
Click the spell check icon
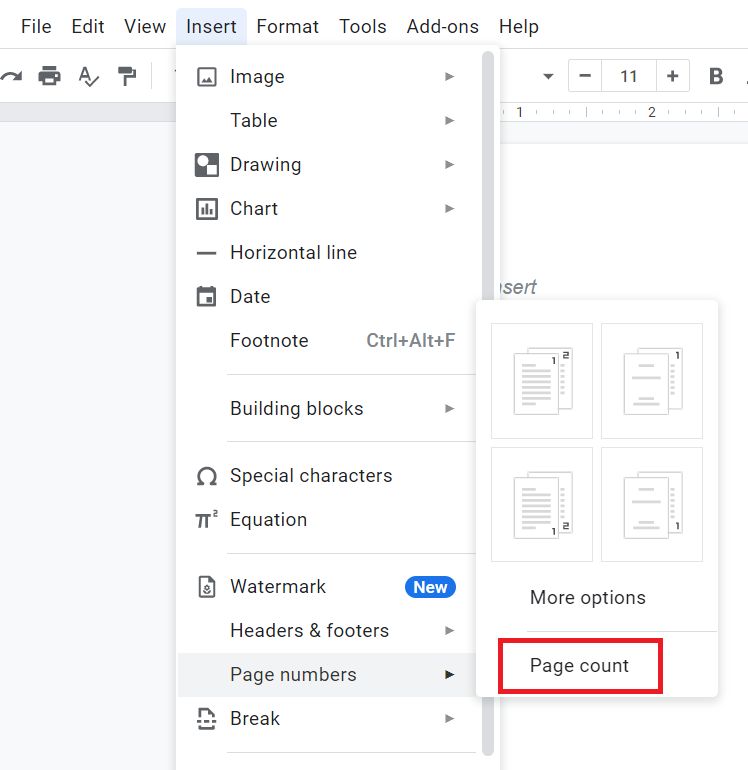click(88, 76)
